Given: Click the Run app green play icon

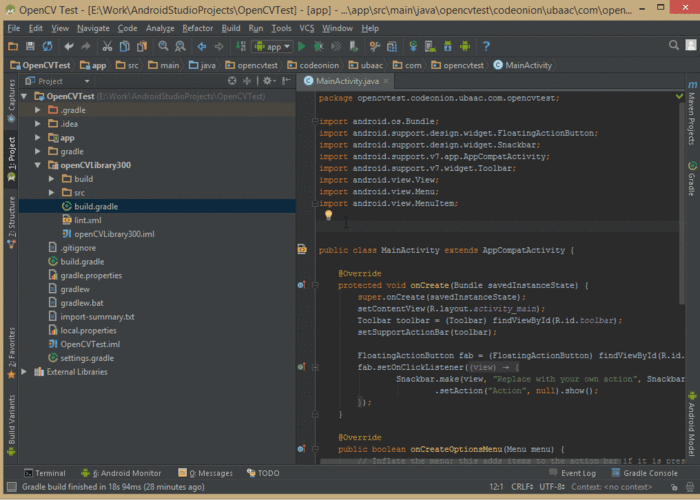Looking at the screenshot, I should click(301, 46).
